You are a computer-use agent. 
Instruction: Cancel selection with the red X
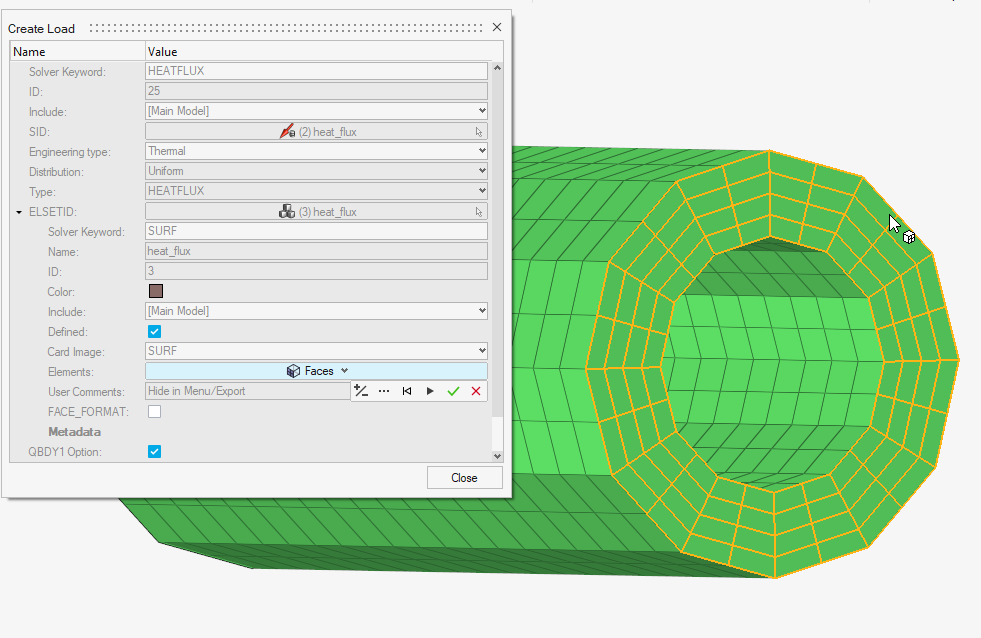[476, 391]
